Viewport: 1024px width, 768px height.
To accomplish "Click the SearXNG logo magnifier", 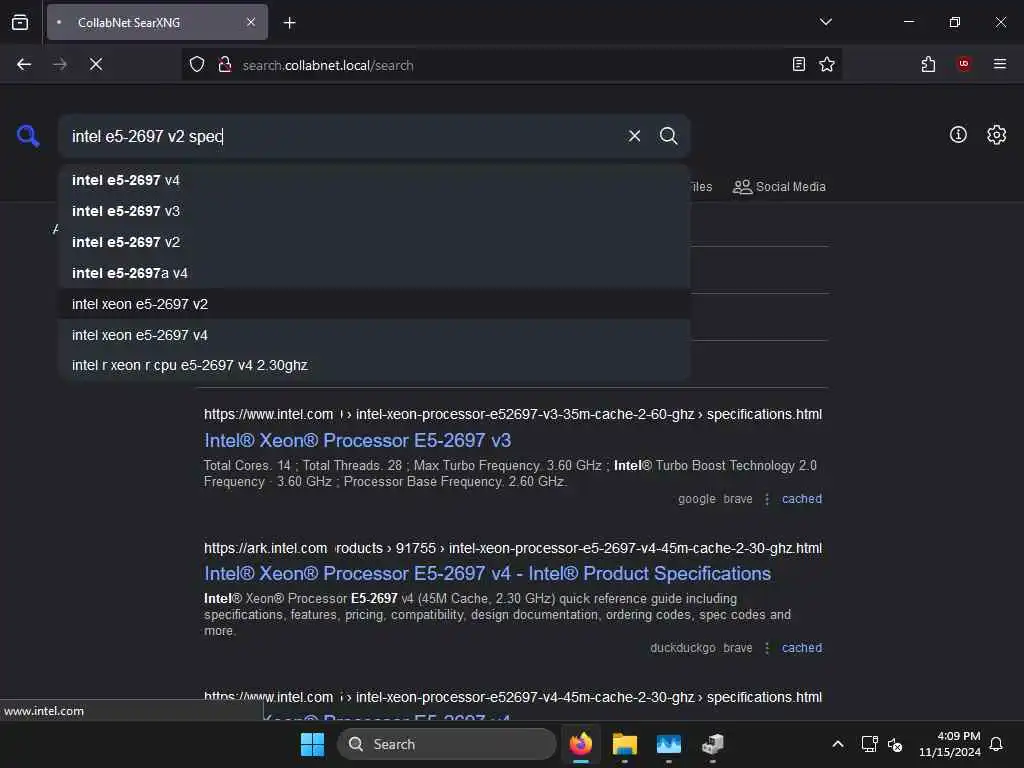I will (x=28, y=136).
